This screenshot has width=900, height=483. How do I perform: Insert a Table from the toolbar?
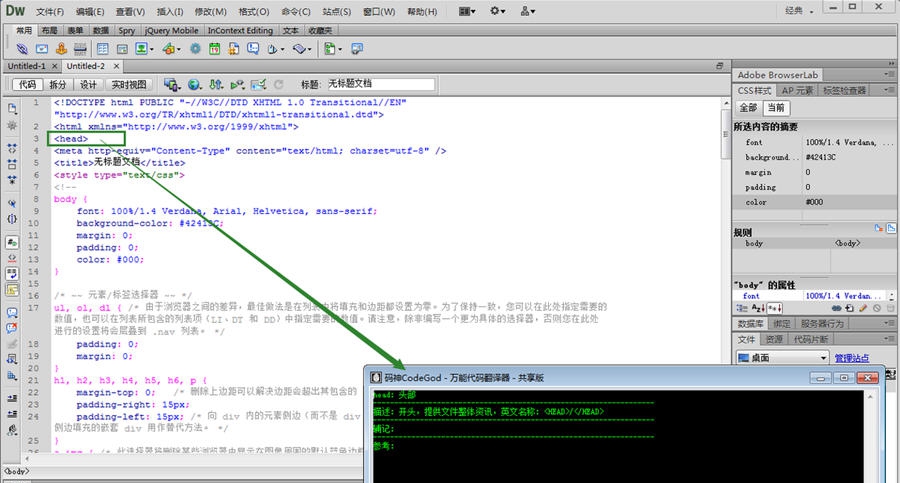[x=100, y=48]
